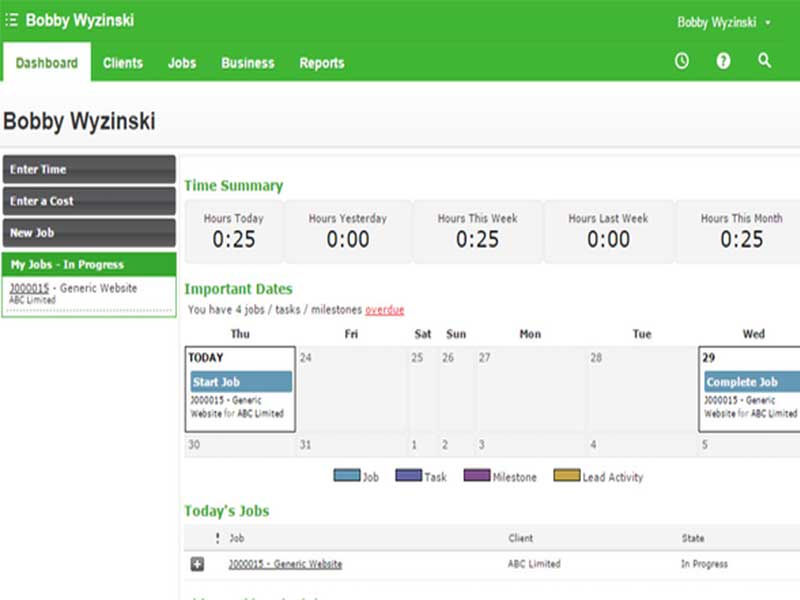Click the yellow Lead Activity legend swatch

point(567,476)
